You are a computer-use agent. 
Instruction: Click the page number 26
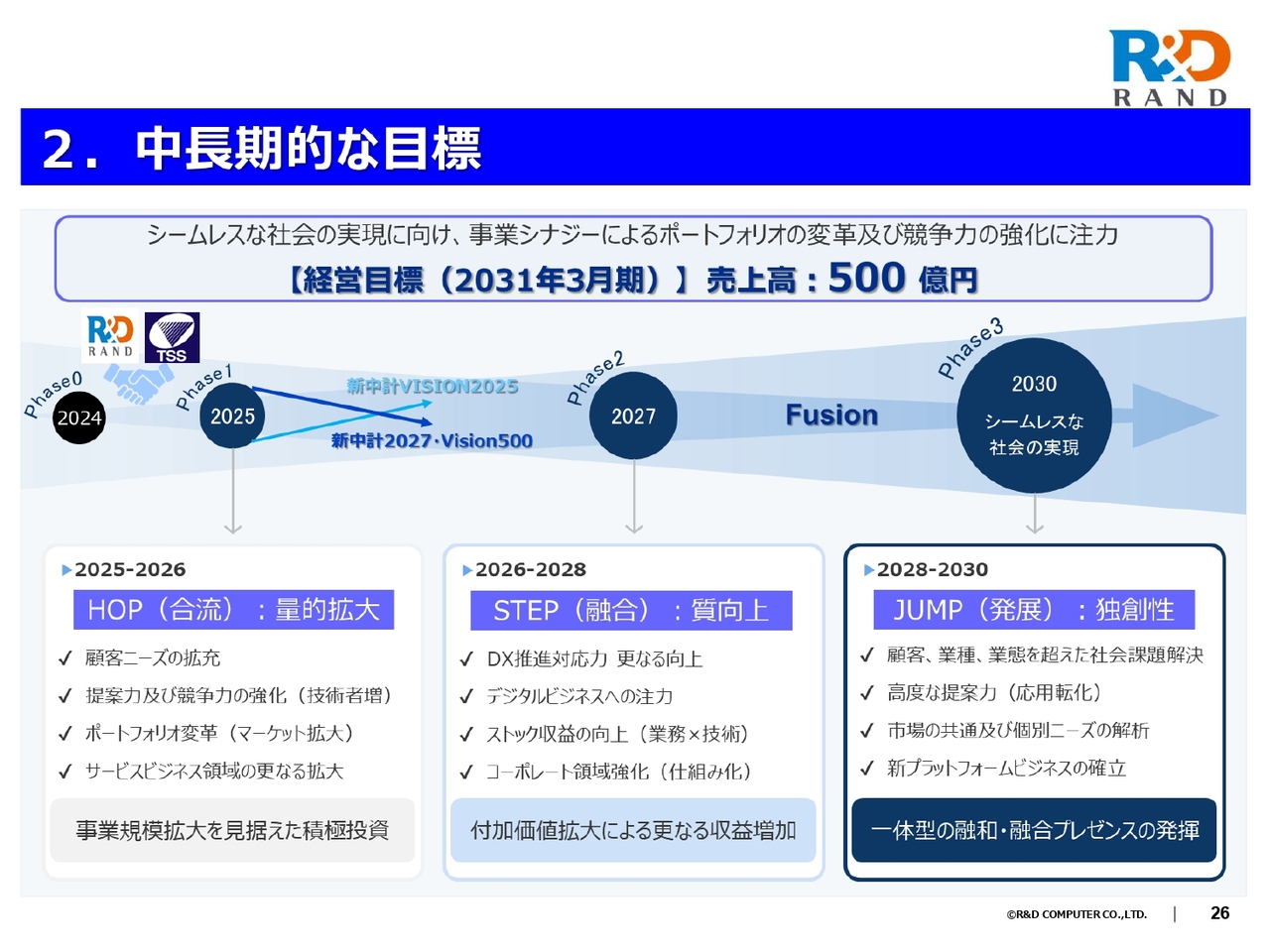(x=1219, y=913)
